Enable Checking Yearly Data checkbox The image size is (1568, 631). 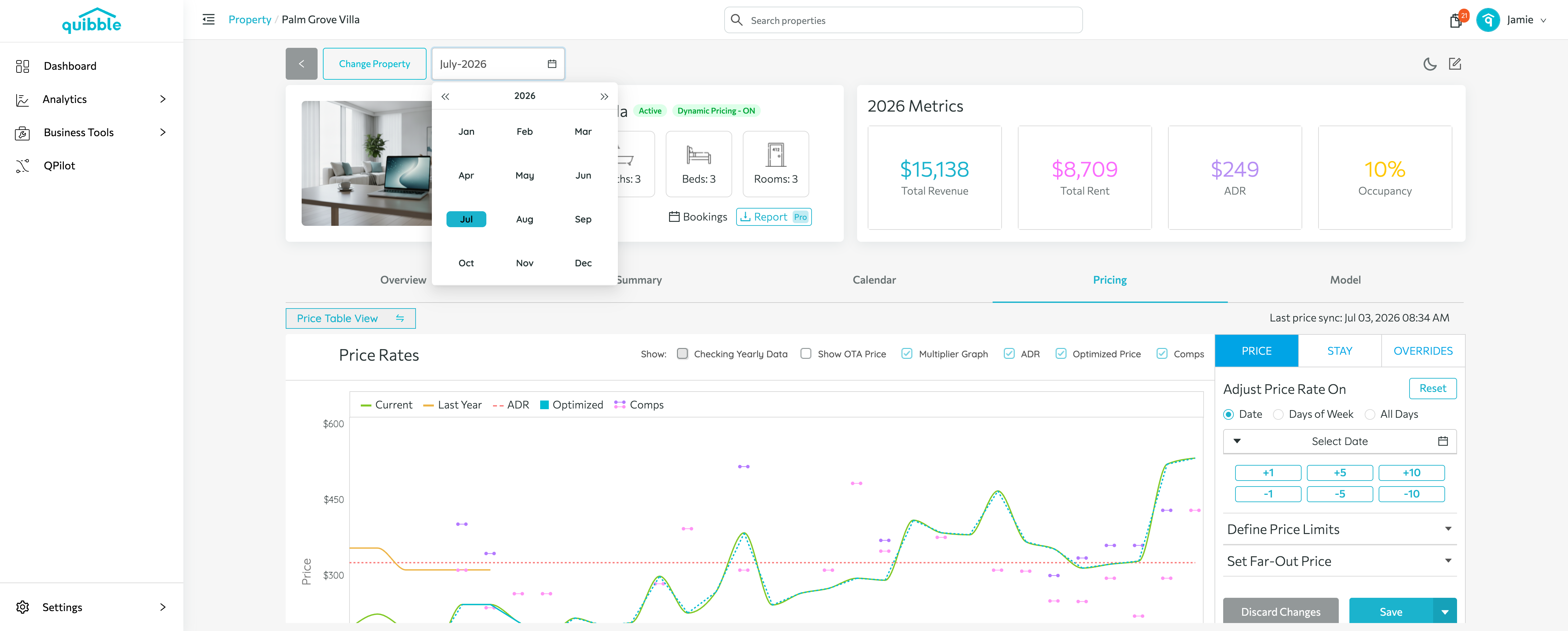click(682, 354)
